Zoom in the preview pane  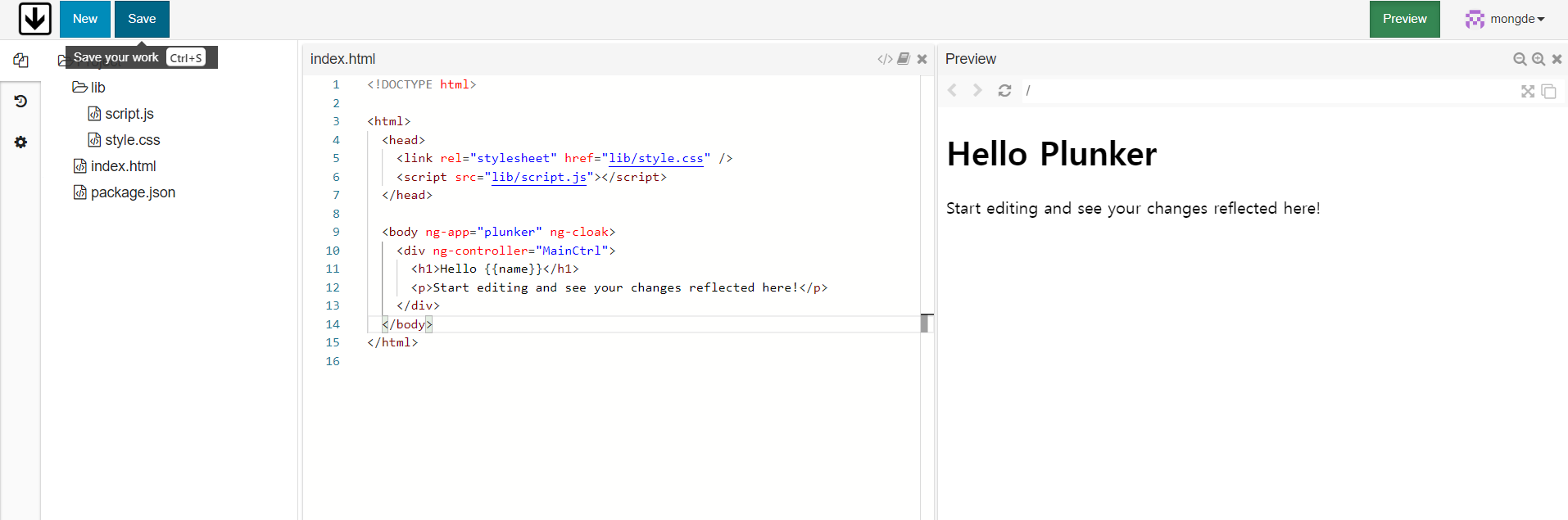pos(1539,59)
